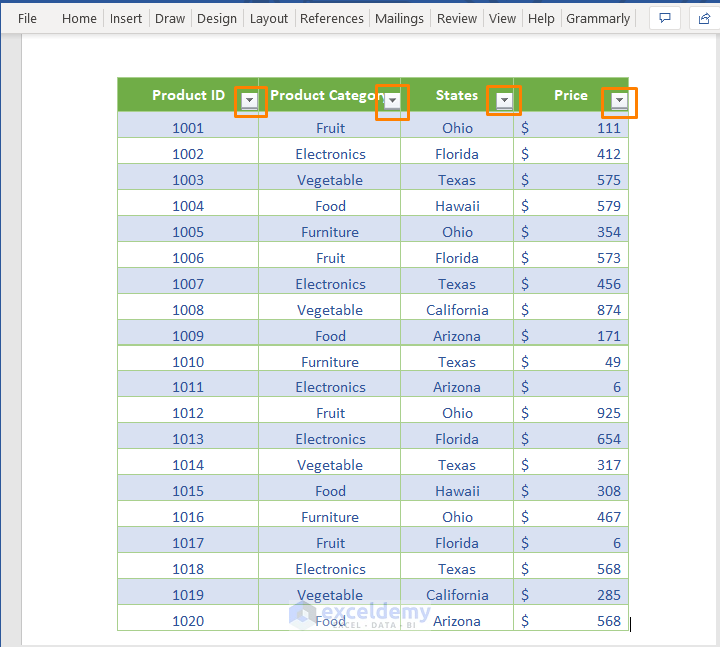The image size is (720, 647).
Task: Click the price value 654
Action: point(608,439)
